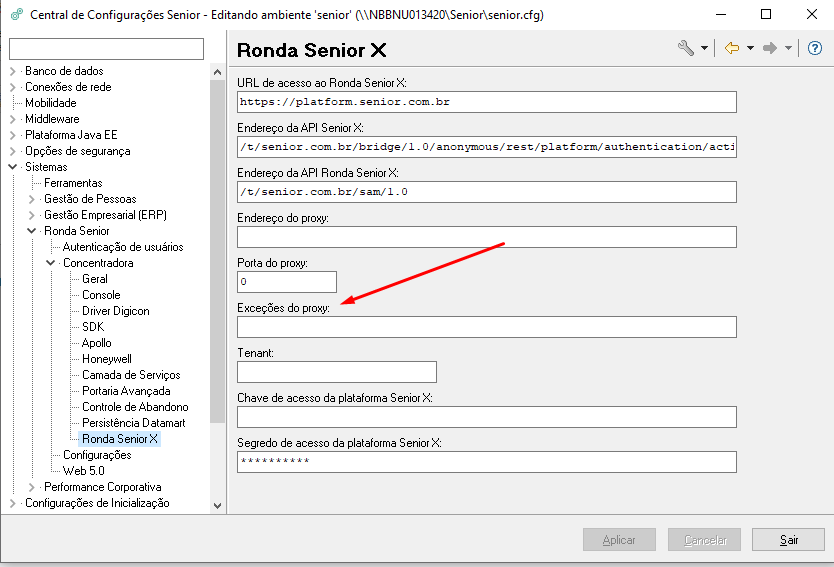
Task: Expand the Banco de dados node
Action: pyautogui.click(x=13, y=71)
